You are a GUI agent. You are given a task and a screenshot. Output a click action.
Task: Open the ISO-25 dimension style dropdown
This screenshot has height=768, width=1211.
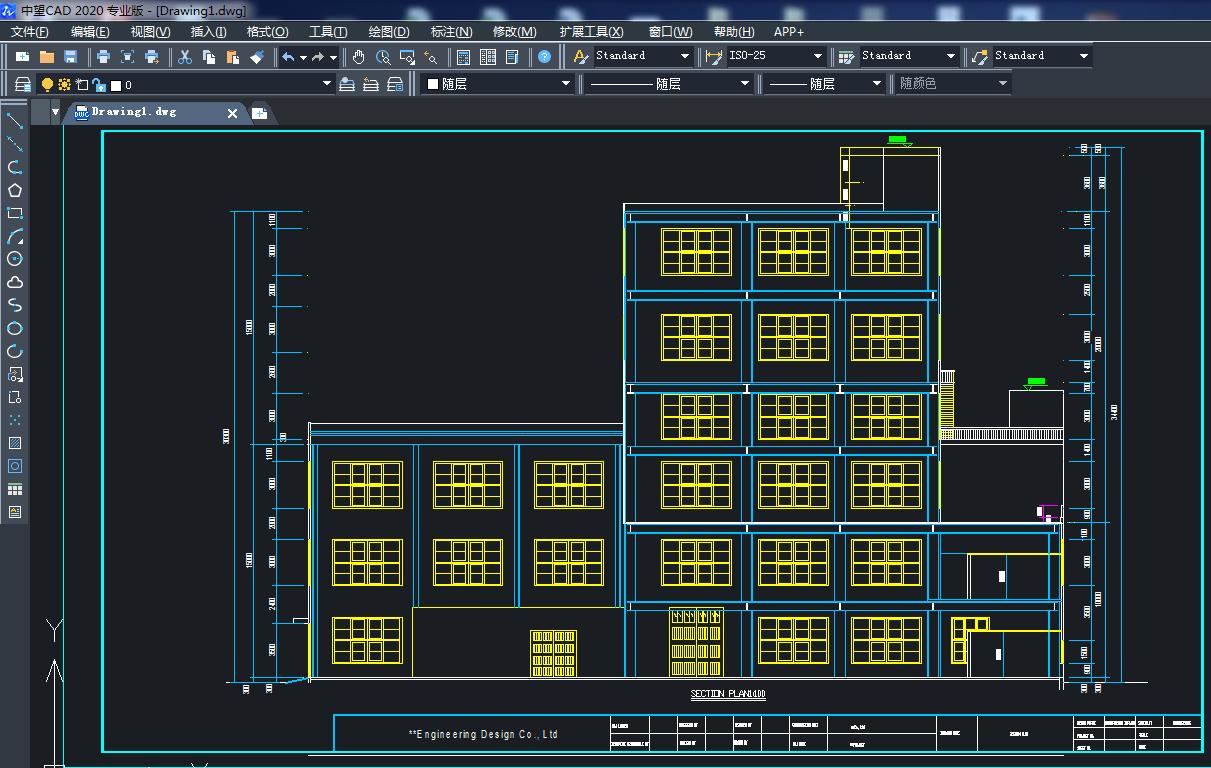817,56
